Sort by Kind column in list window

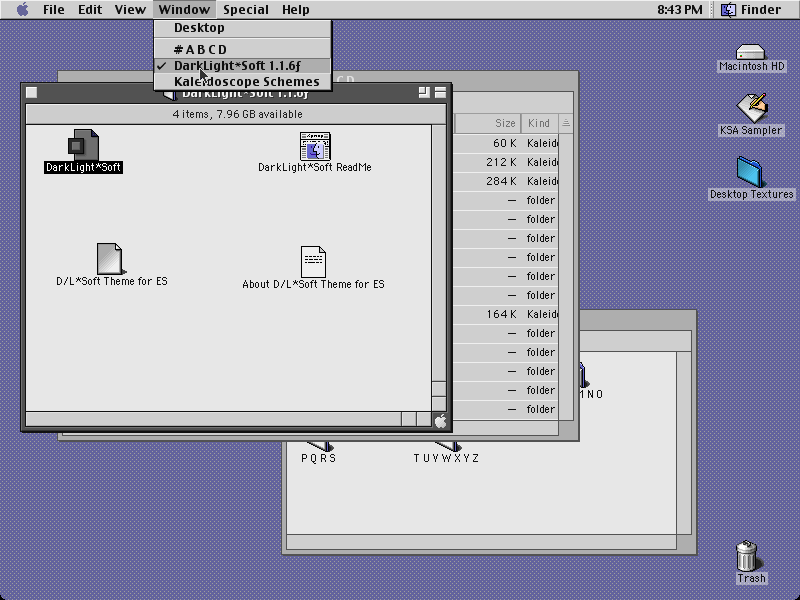tap(539, 123)
